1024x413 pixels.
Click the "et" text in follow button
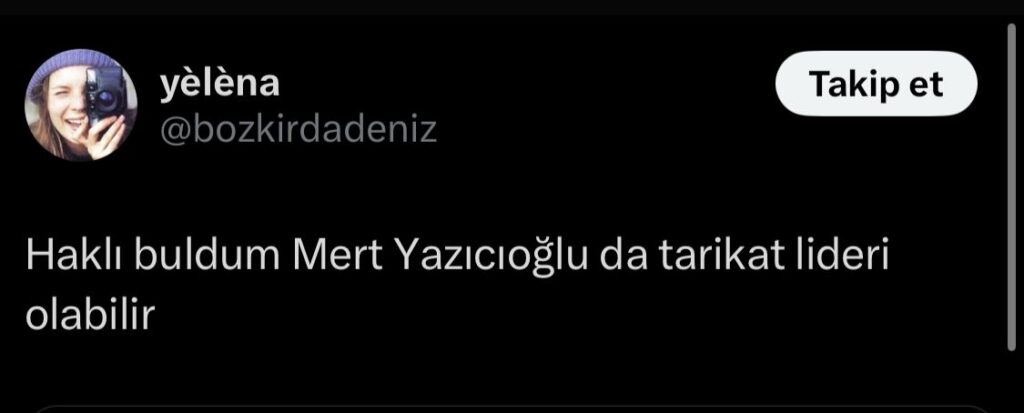pos(926,85)
